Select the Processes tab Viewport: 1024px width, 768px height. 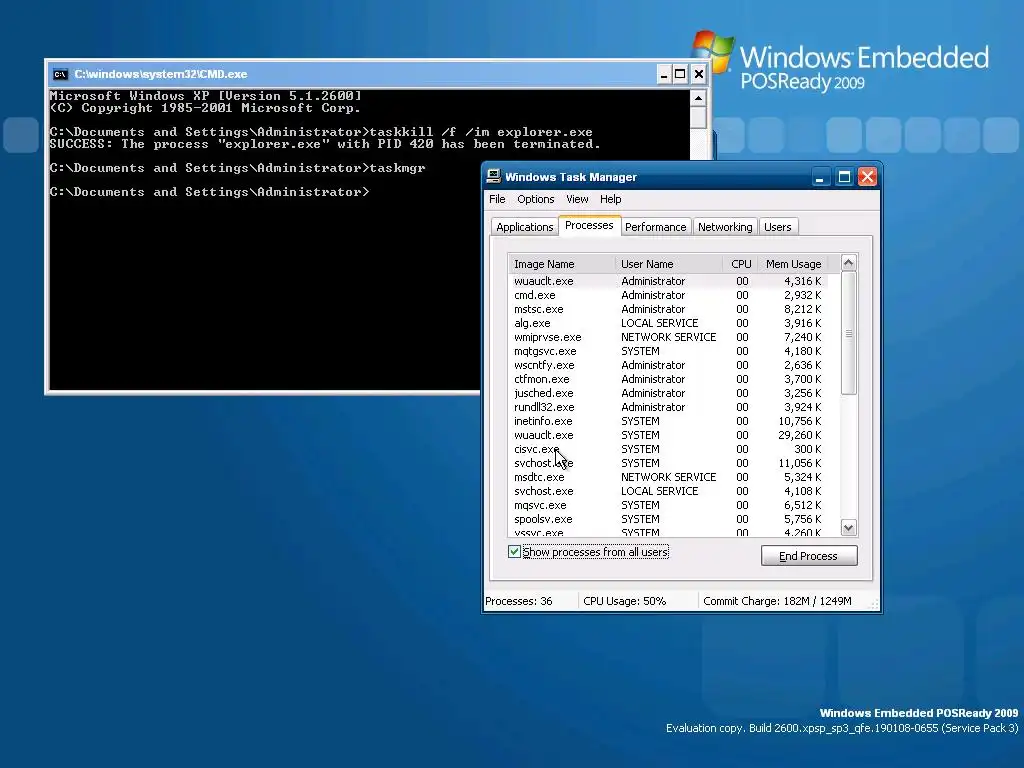click(x=589, y=225)
